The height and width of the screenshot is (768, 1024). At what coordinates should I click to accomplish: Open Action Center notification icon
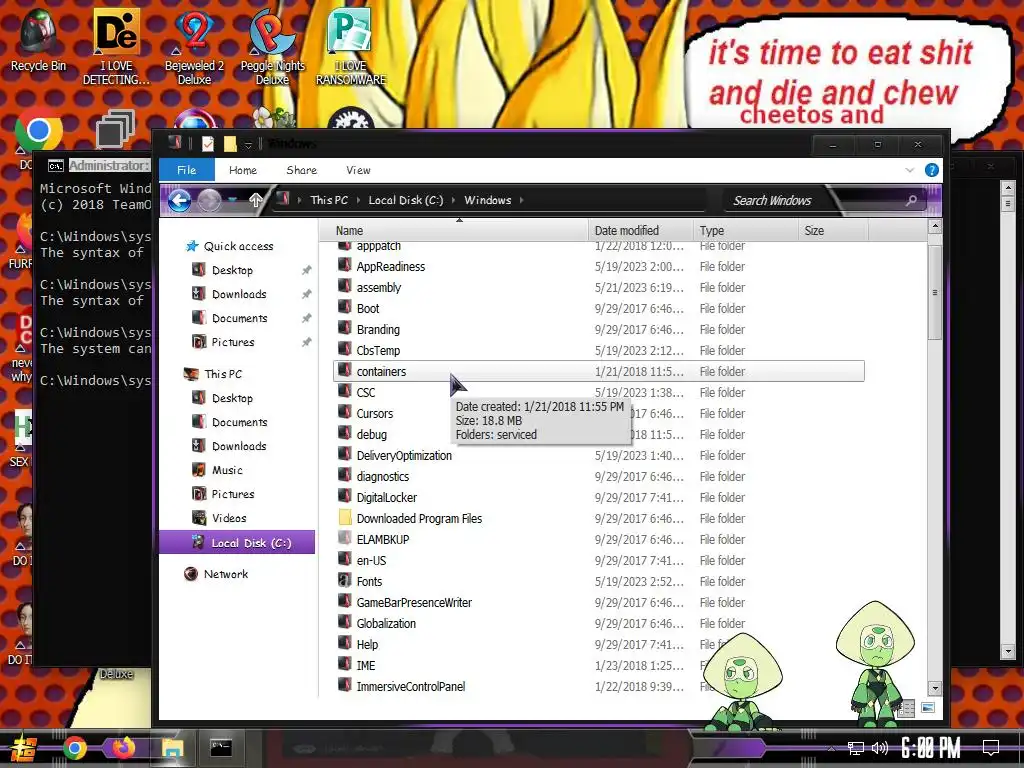point(991,748)
